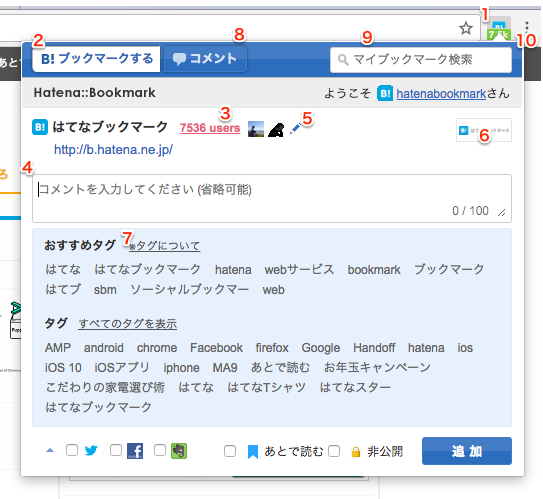Open the ※タグについて help link
The width and height of the screenshot is (543, 499).
coord(164,246)
